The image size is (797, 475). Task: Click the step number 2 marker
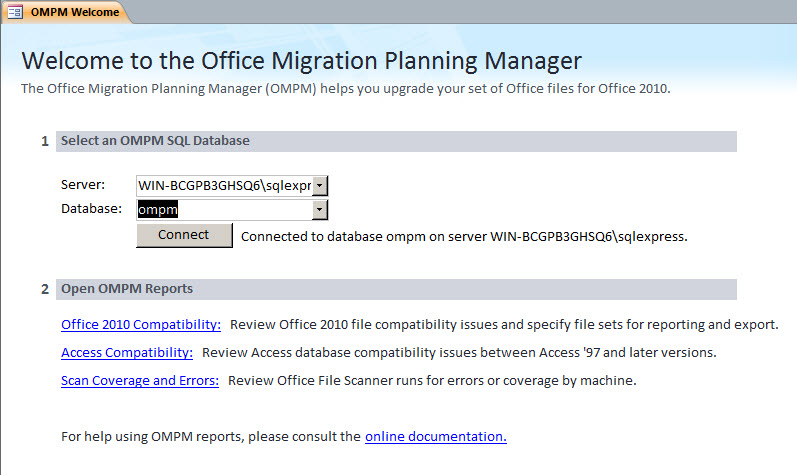tap(45, 289)
